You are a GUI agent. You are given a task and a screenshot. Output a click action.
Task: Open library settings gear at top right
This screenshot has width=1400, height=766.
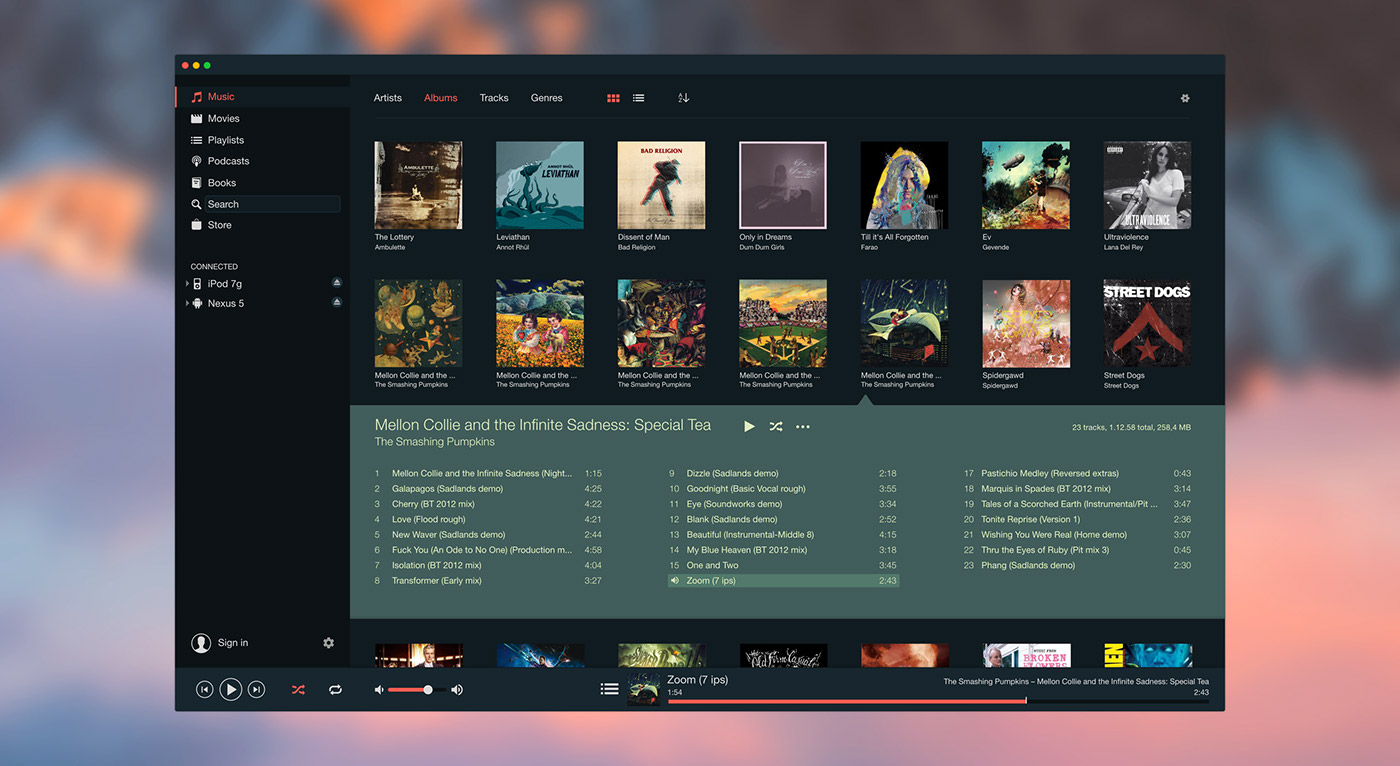(x=1185, y=98)
